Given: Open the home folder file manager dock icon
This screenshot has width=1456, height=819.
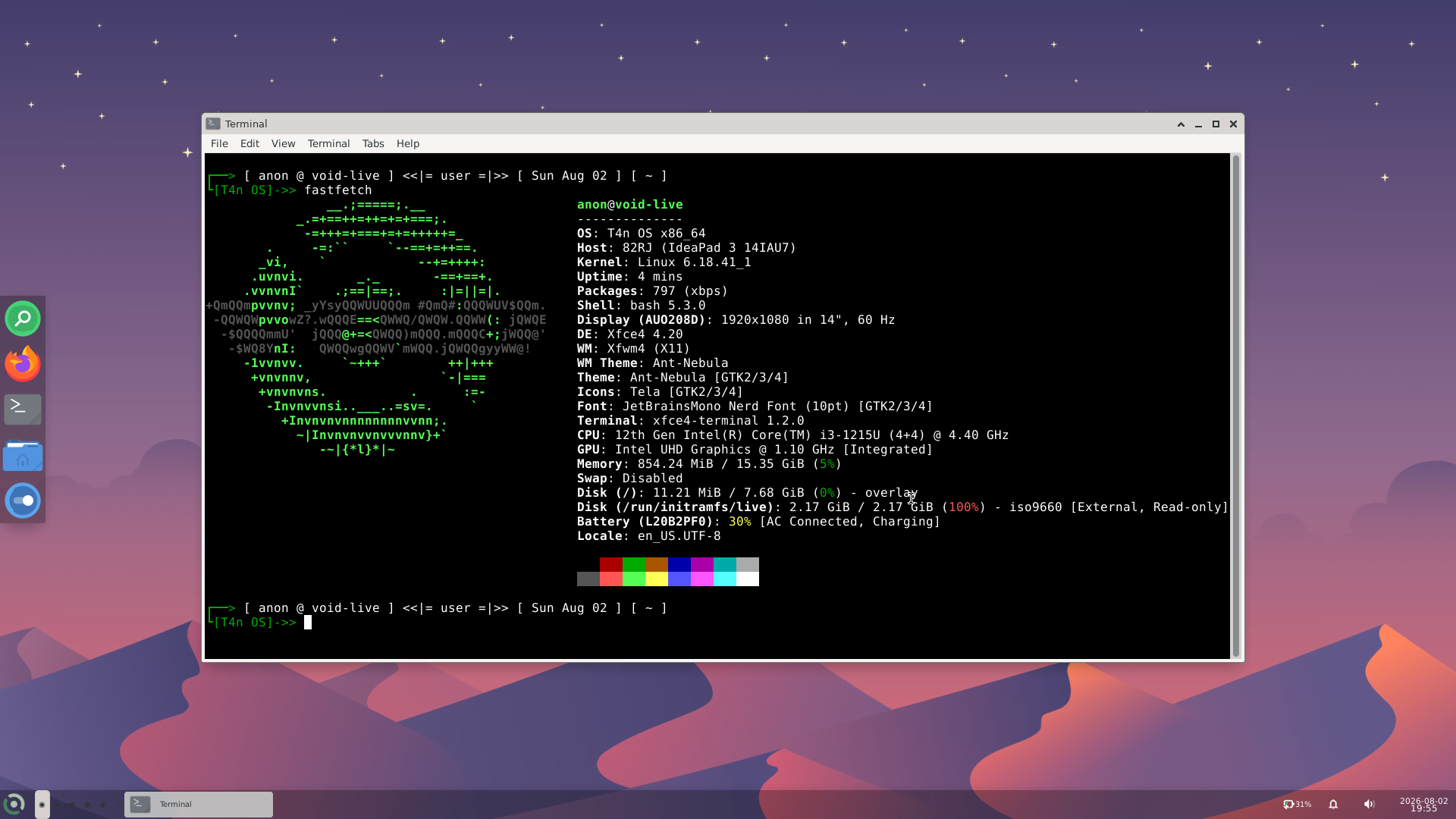Looking at the screenshot, I should (x=23, y=455).
